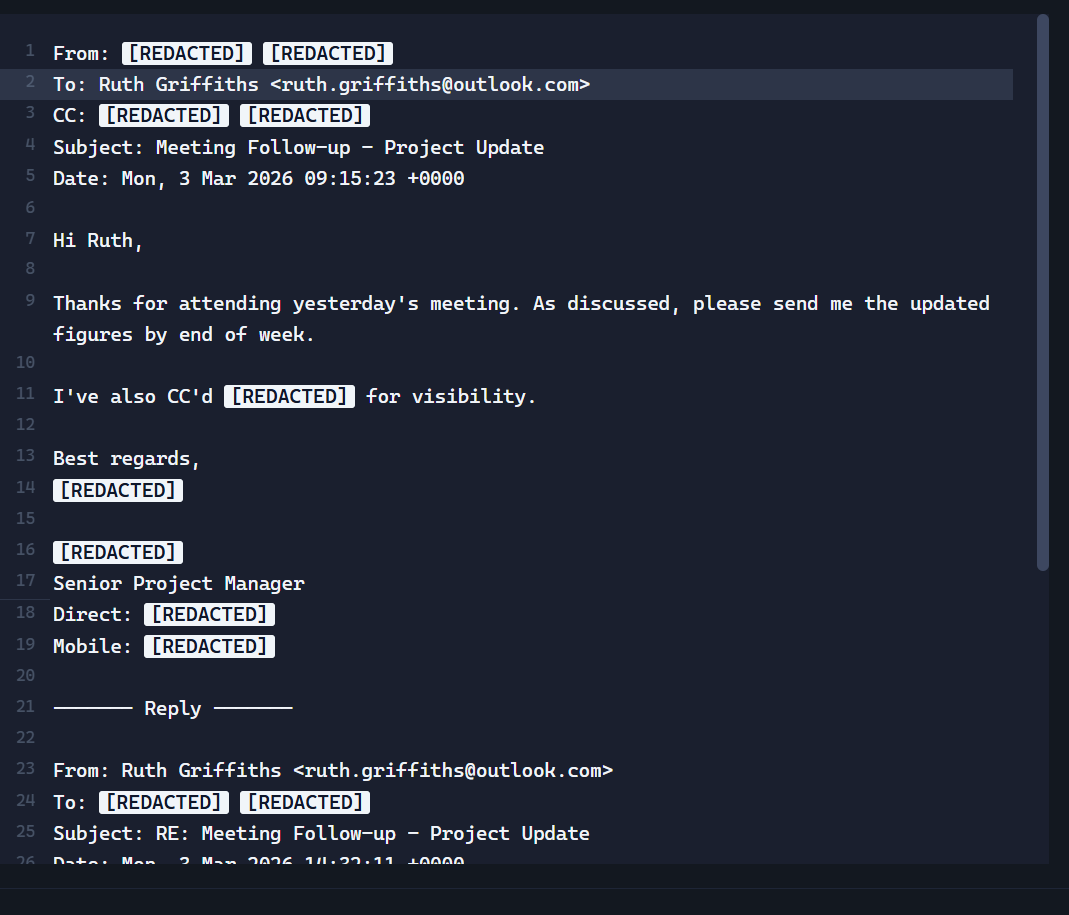Click the subject text on line 4
This screenshot has height=915, width=1069.
point(349,148)
